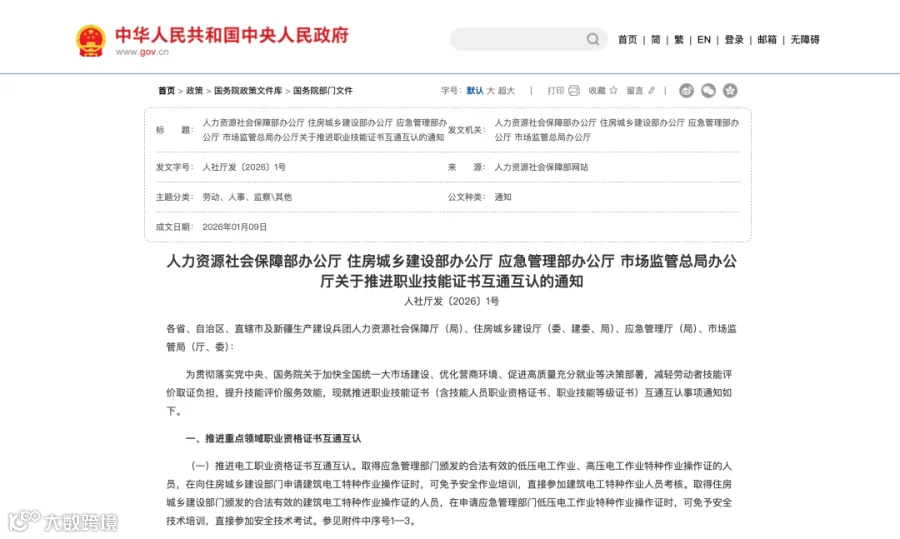Share via the WeChat icon
The width and height of the screenshot is (900, 539).
tap(708, 91)
